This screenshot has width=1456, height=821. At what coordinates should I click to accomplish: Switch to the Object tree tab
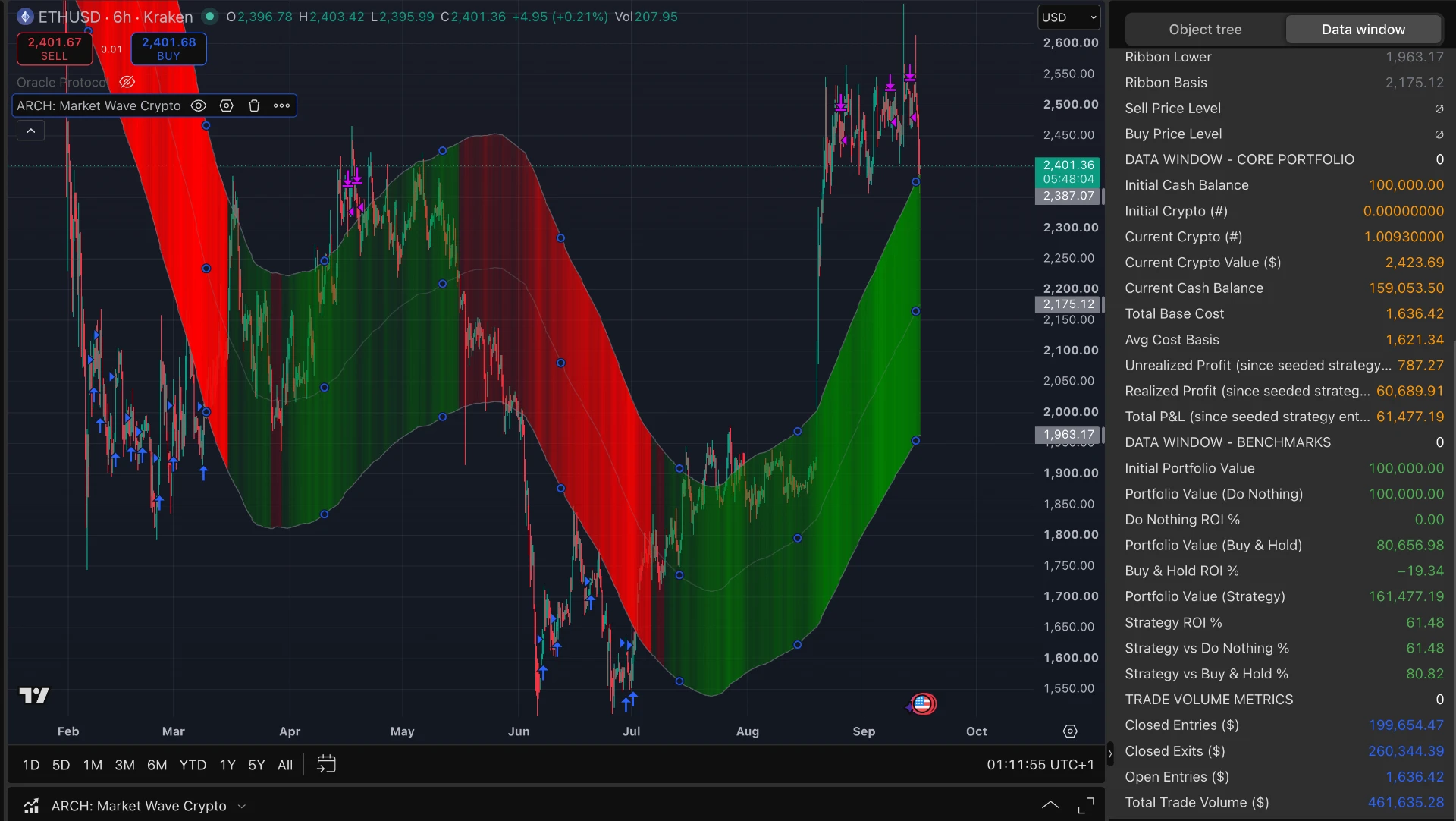pyautogui.click(x=1205, y=29)
